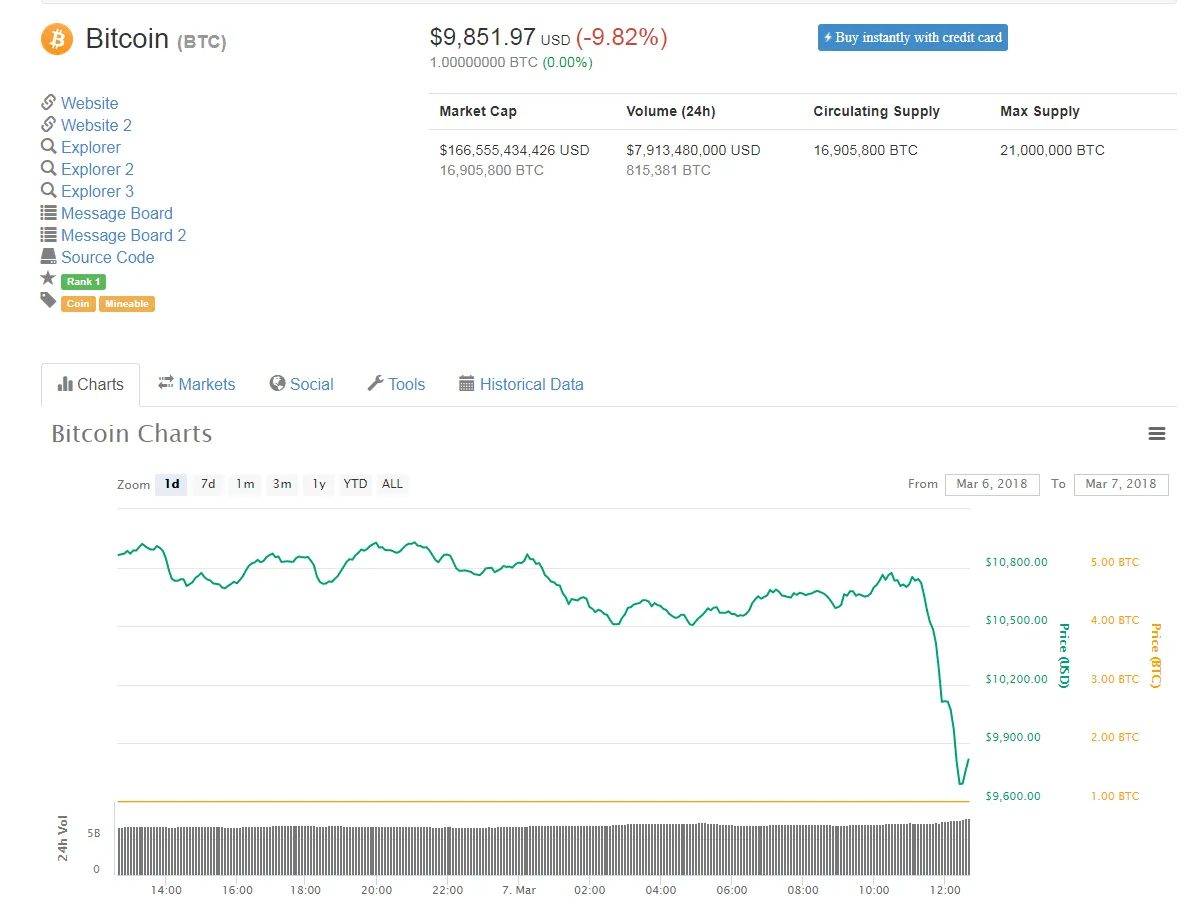
Task: Click the $10,800.00 axis value
Action: [x=1016, y=562]
